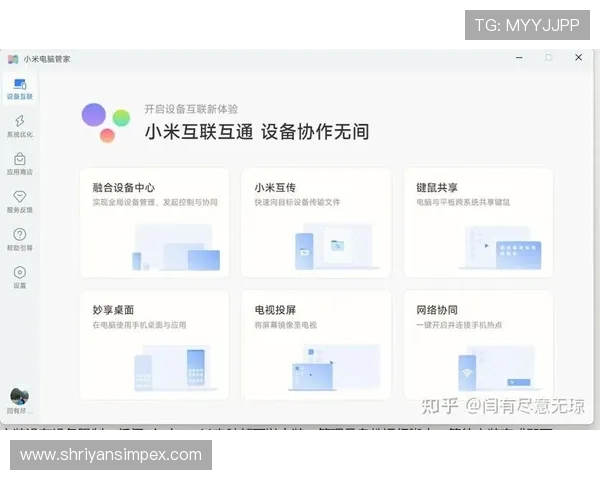Viewport: 600px width, 480px height.
Task: Click the description 快速向目标设备传输文件
Action: click(x=297, y=202)
